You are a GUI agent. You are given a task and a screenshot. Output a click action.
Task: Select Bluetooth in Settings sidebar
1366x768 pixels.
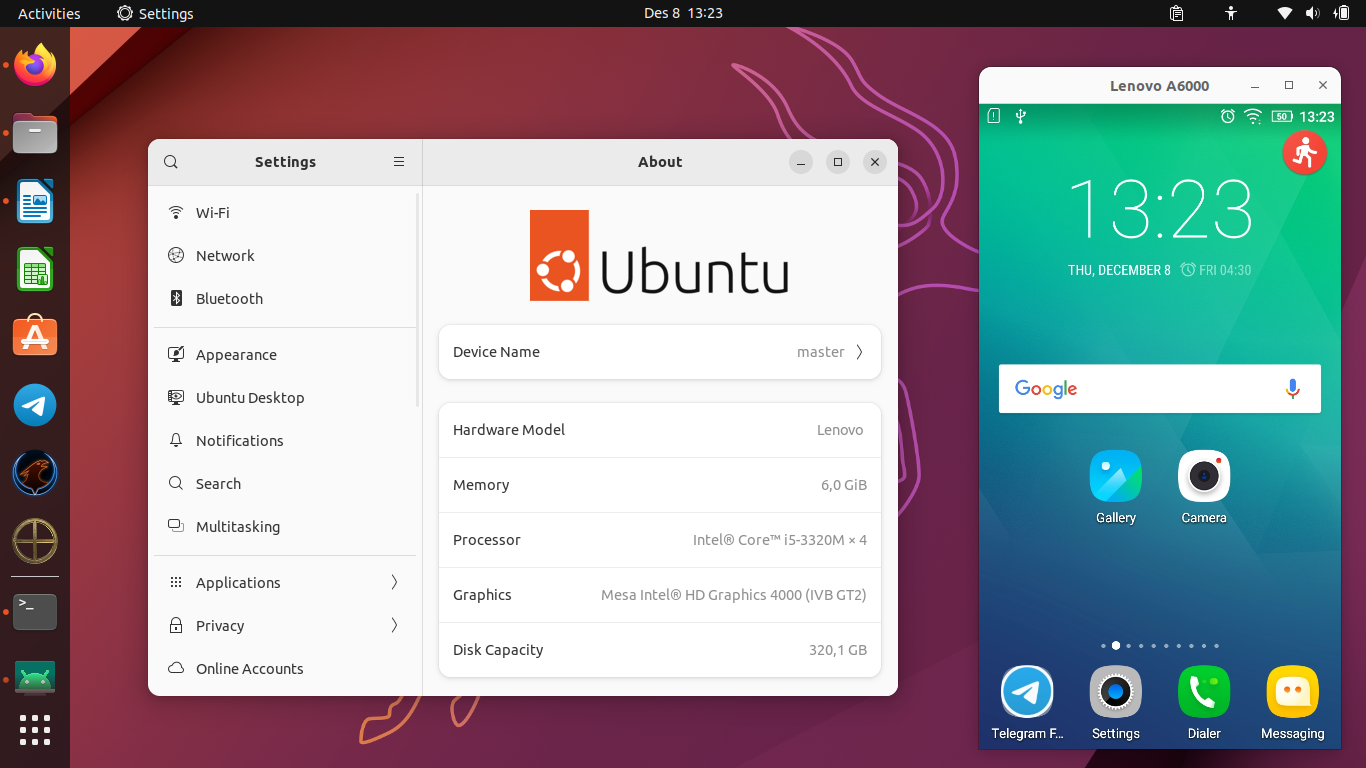click(x=284, y=299)
